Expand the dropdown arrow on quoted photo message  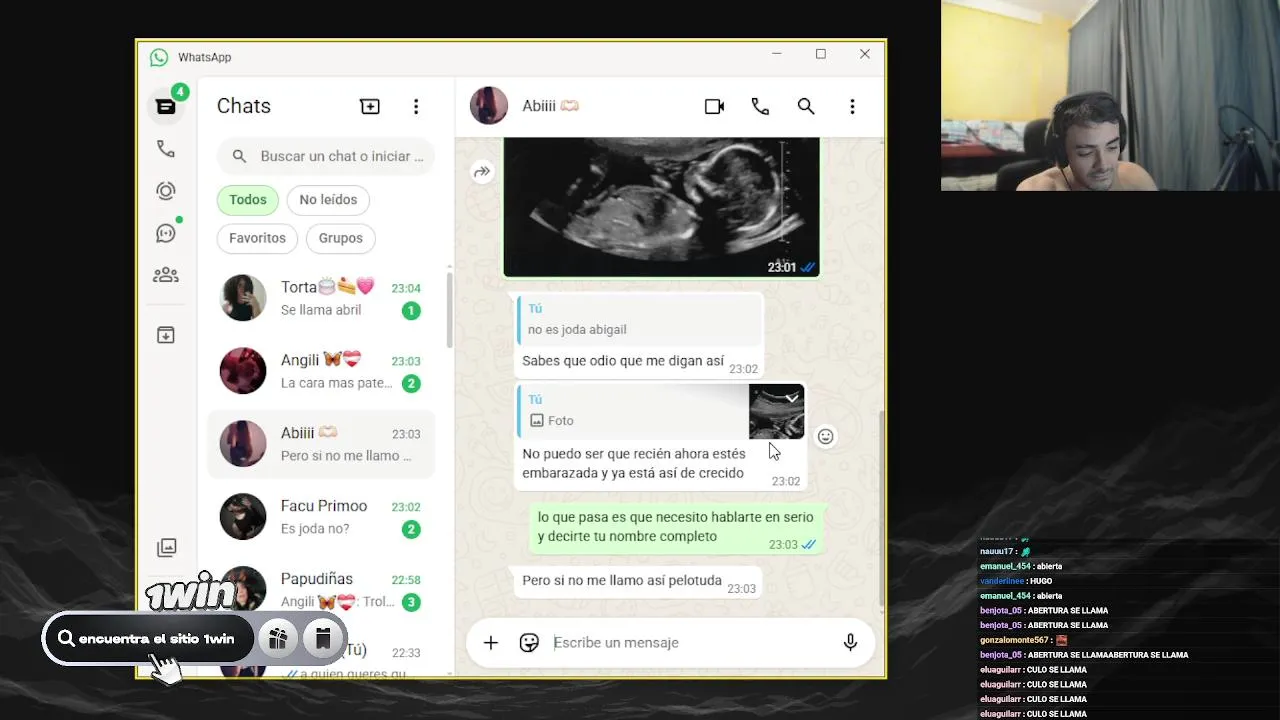(x=792, y=398)
